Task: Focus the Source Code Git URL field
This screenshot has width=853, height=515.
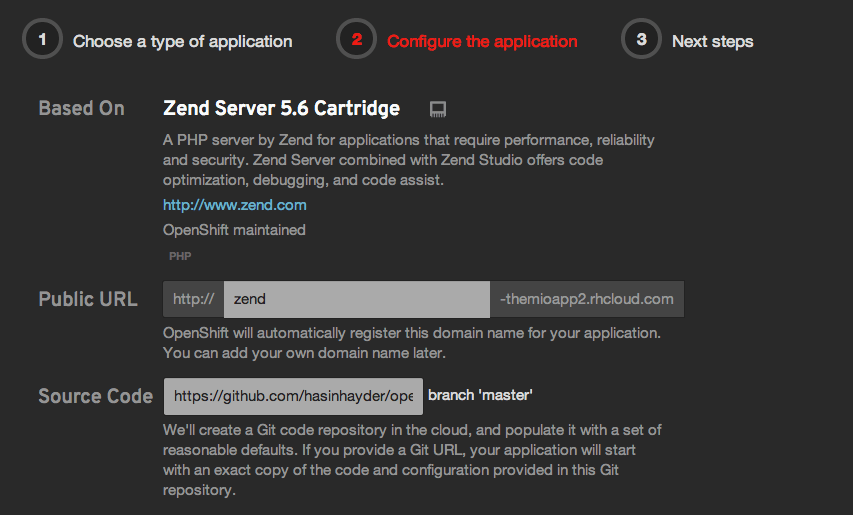Action: pos(293,396)
